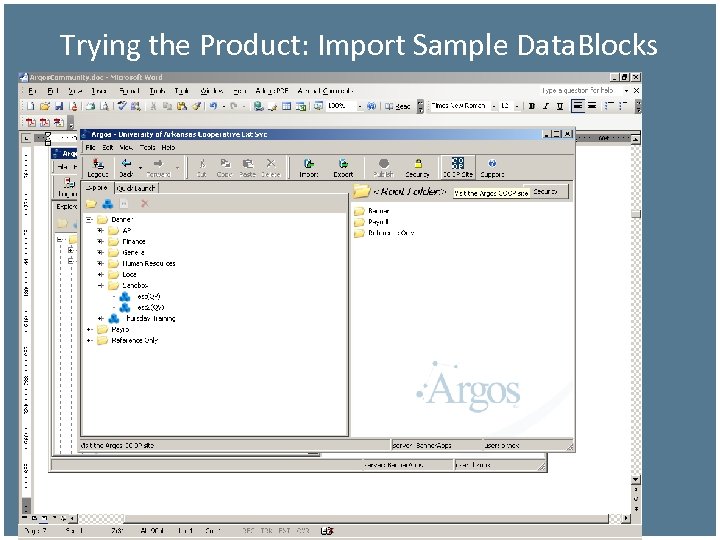
Task: Click Word's 'Type a question for help' box
Action: [579, 90]
